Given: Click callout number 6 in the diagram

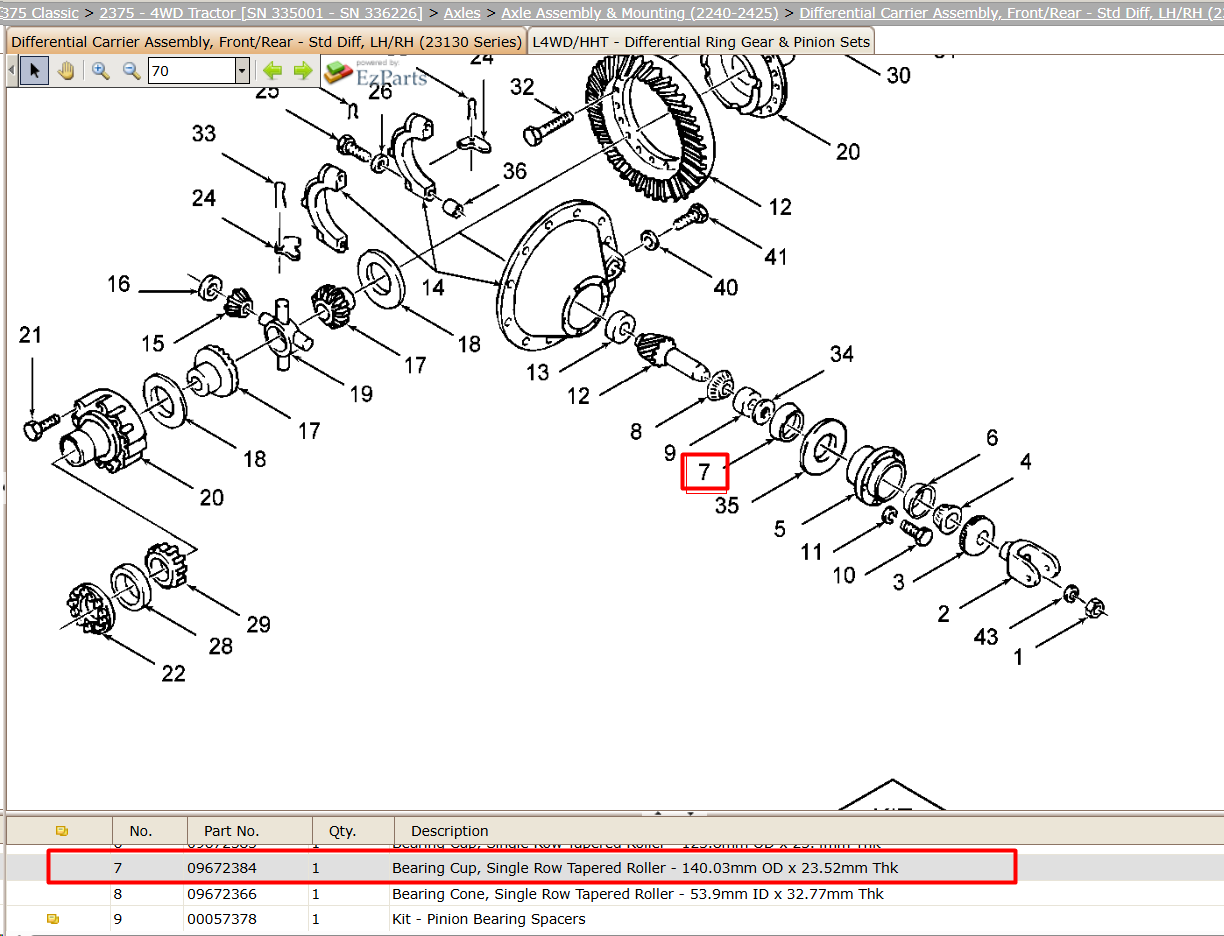Looking at the screenshot, I should coord(992,438).
